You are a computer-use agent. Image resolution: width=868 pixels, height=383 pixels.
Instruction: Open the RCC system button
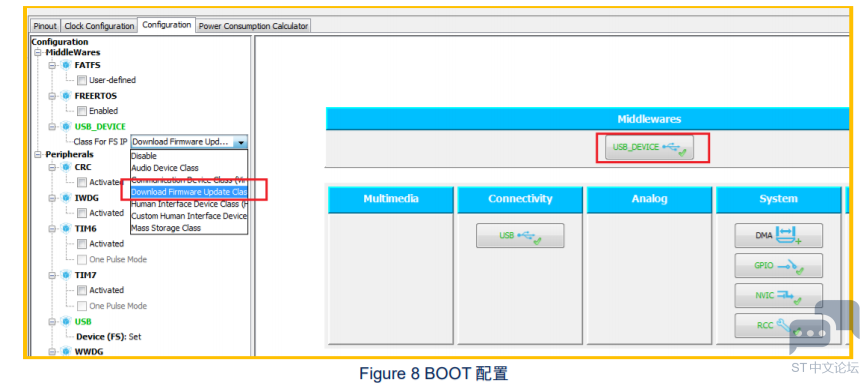(x=779, y=325)
